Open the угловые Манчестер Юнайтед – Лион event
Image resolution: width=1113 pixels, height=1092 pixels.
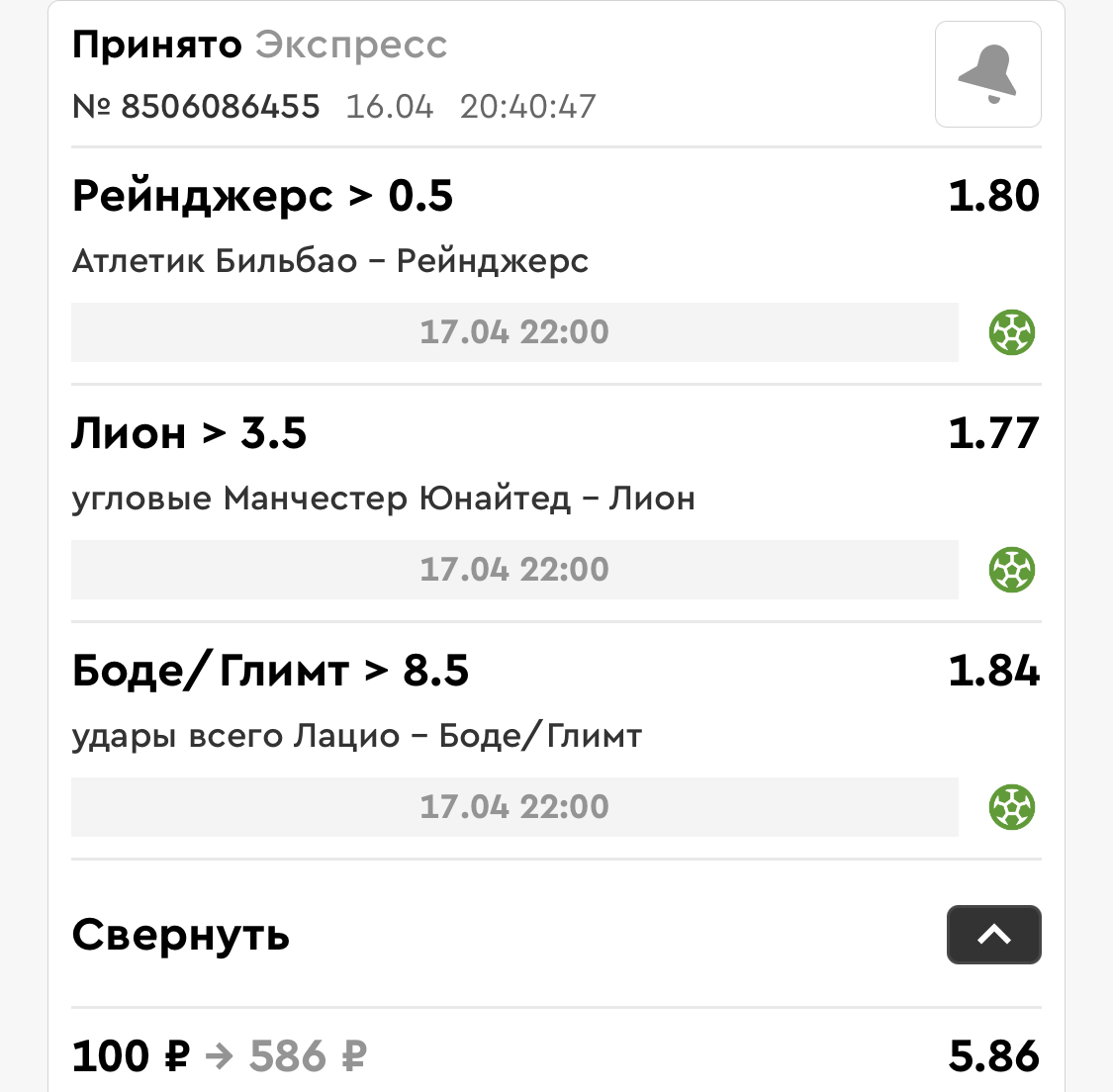coord(383,499)
